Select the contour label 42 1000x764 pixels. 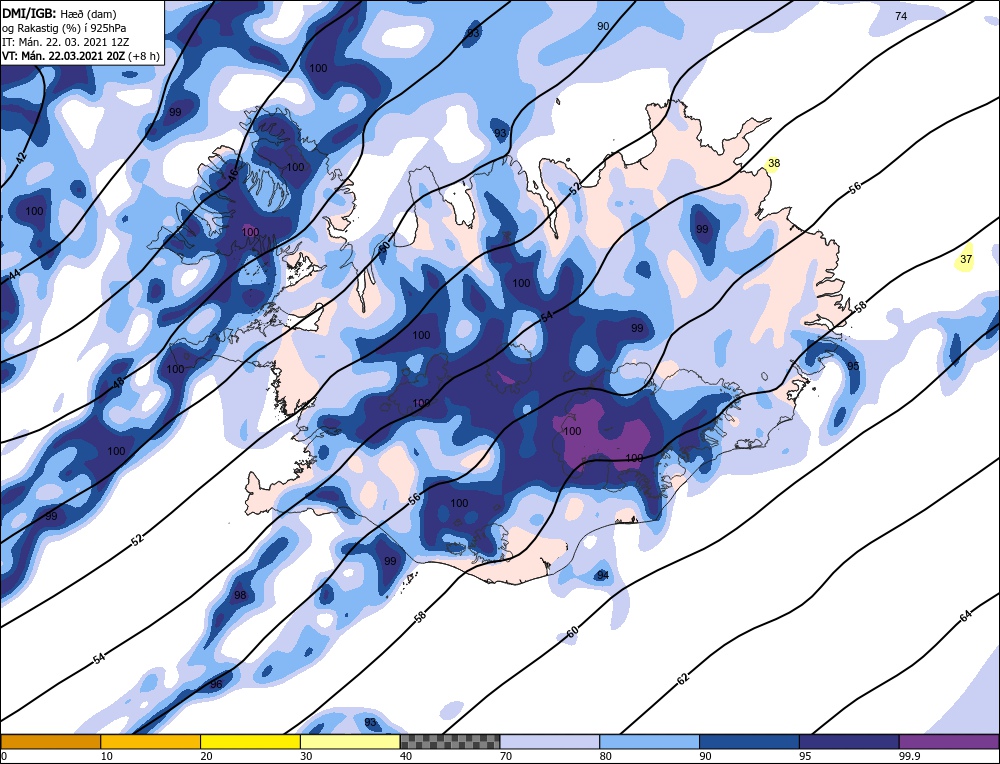21,160
